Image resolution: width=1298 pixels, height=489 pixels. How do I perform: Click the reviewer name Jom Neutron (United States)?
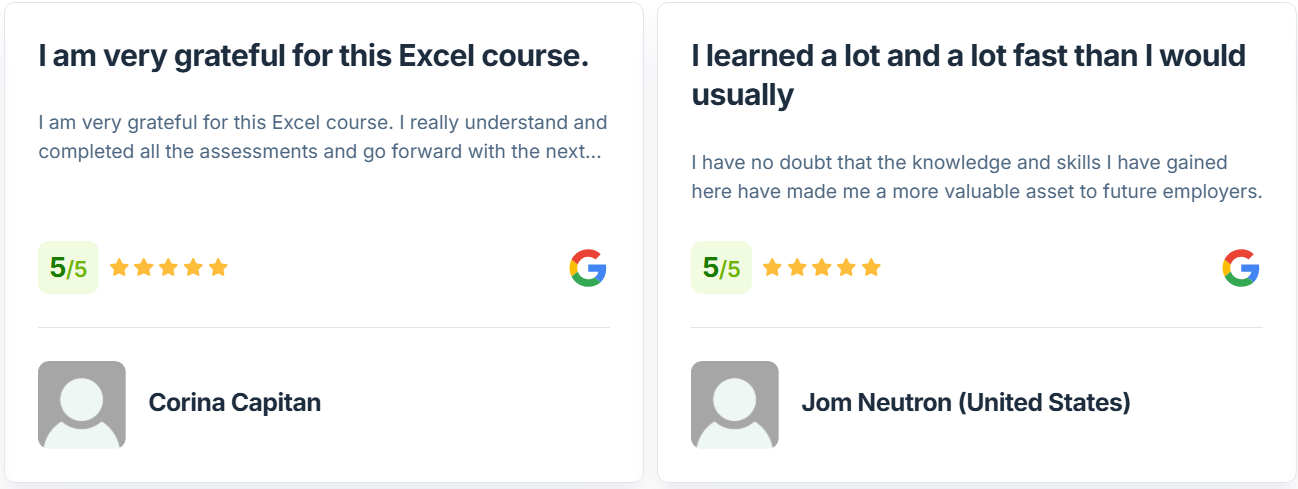click(x=966, y=403)
